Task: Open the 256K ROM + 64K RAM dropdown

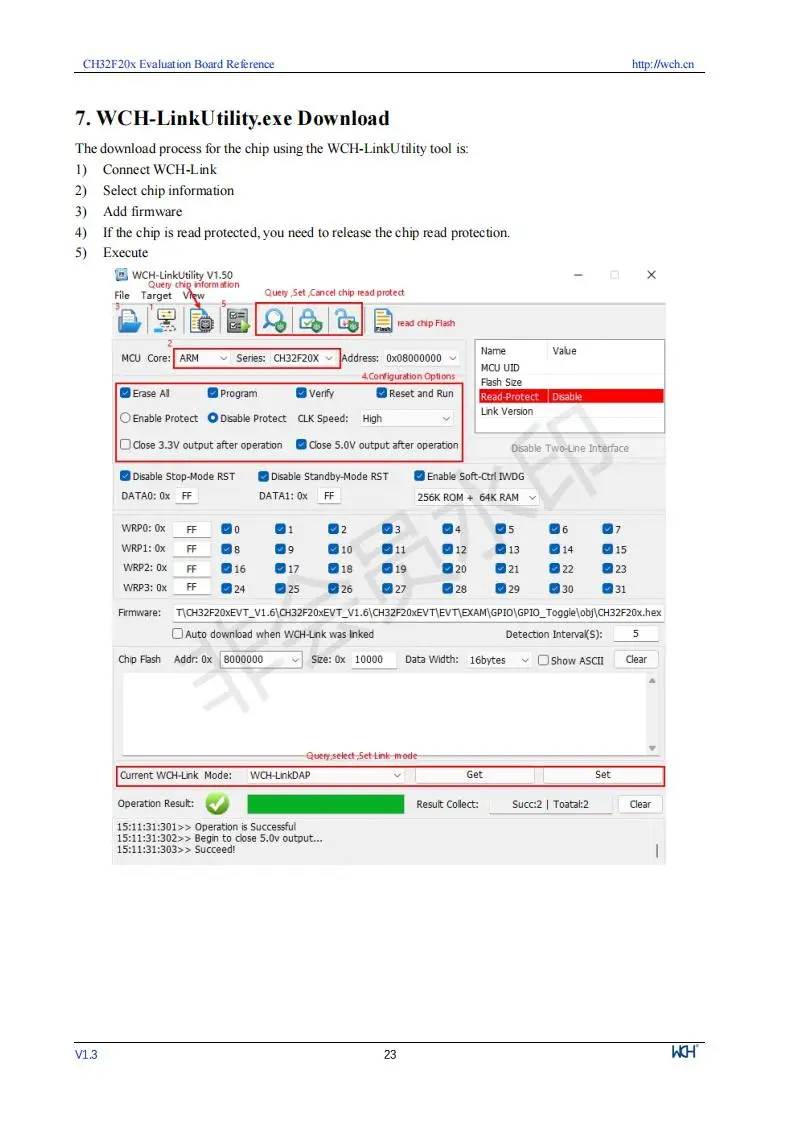Action: pos(476,497)
